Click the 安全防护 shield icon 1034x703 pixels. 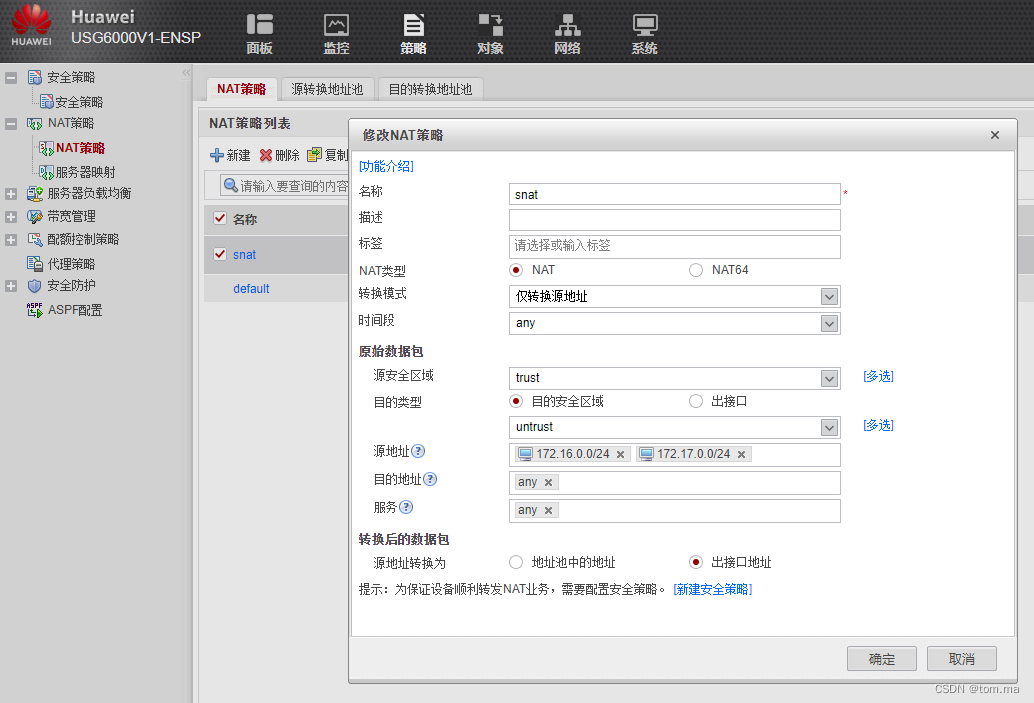(35, 286)
